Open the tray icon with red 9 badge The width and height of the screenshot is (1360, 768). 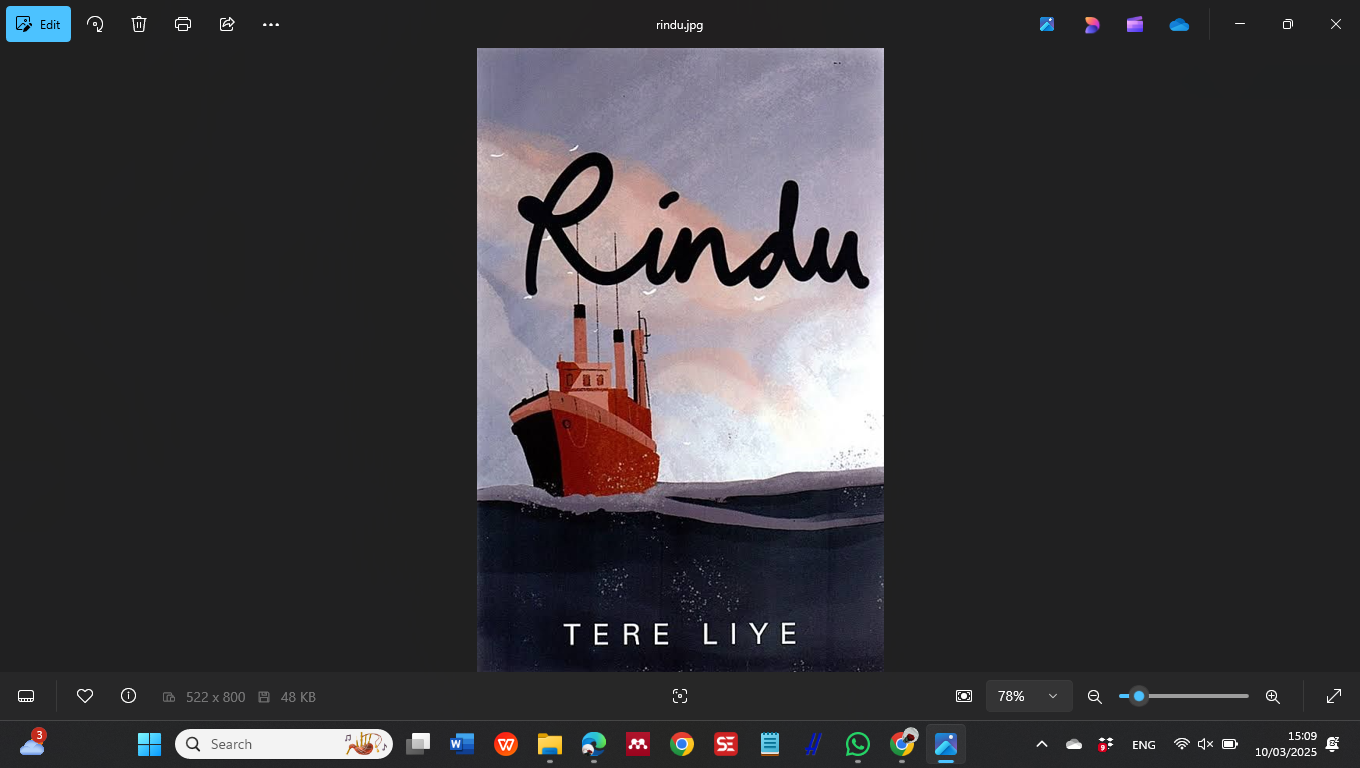coord(1105,744)
